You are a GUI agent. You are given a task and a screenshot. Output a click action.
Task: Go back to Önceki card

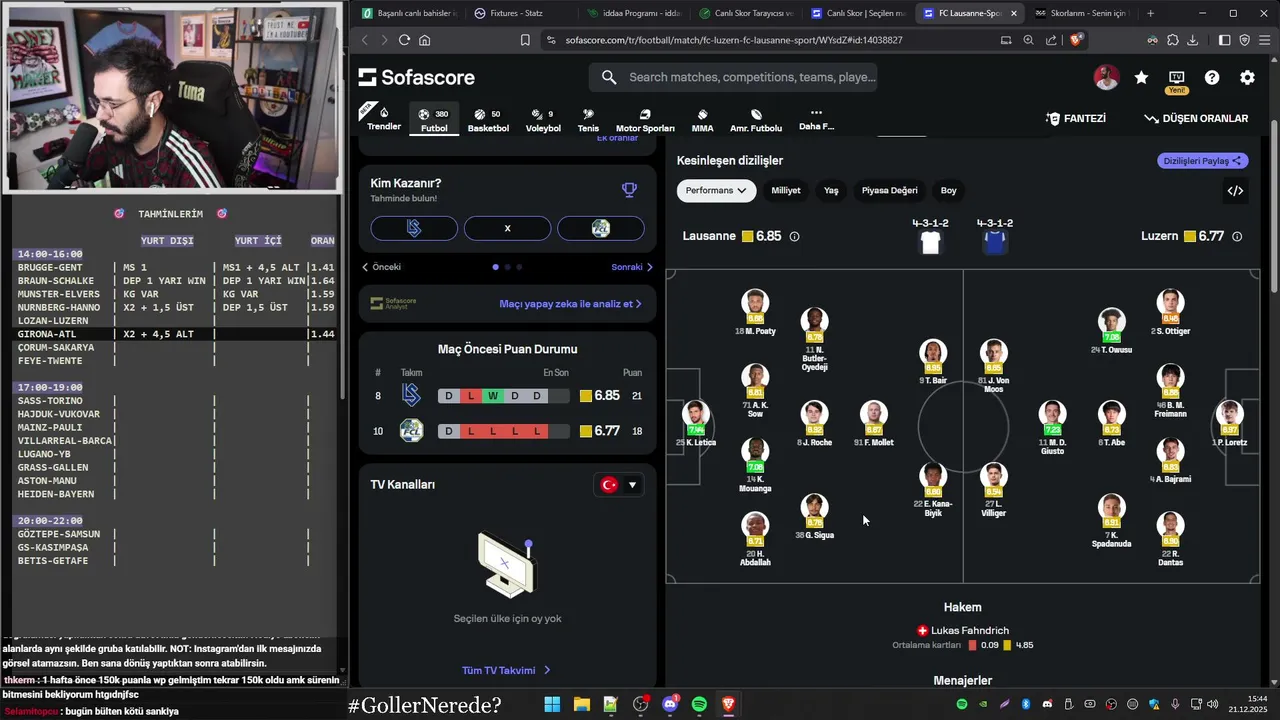(x=381, y=267)
